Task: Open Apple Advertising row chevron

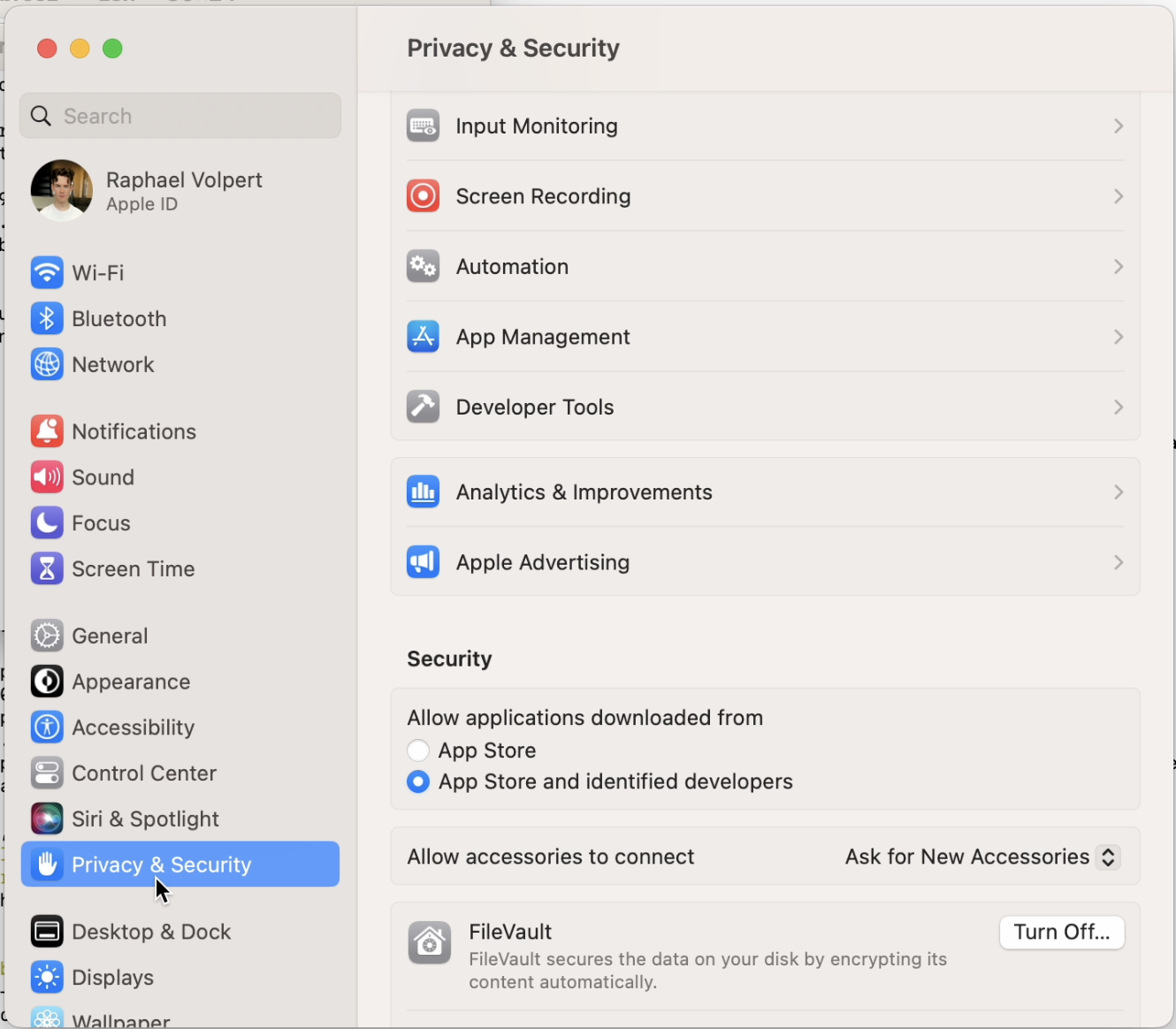Action: tap(1119, 562)
